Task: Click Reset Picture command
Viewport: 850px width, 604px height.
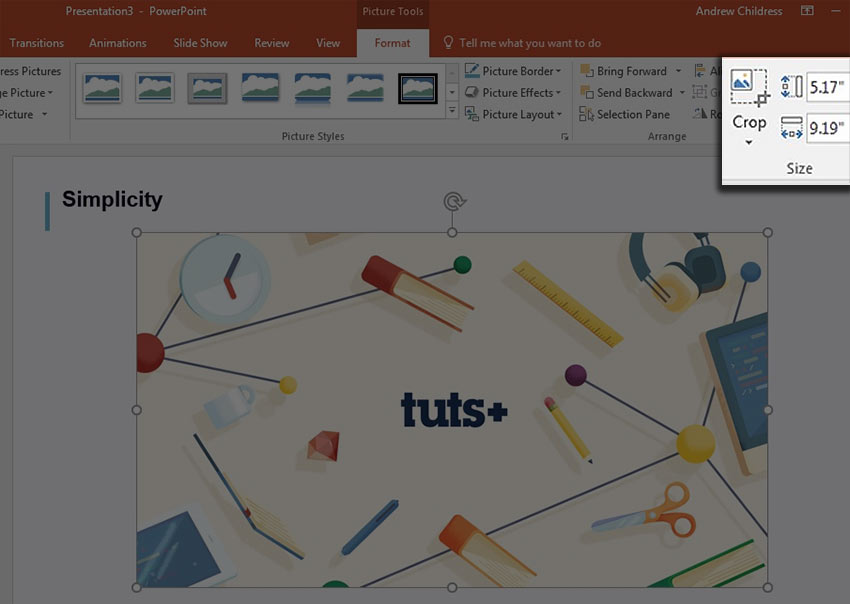Action: (17, 114)
